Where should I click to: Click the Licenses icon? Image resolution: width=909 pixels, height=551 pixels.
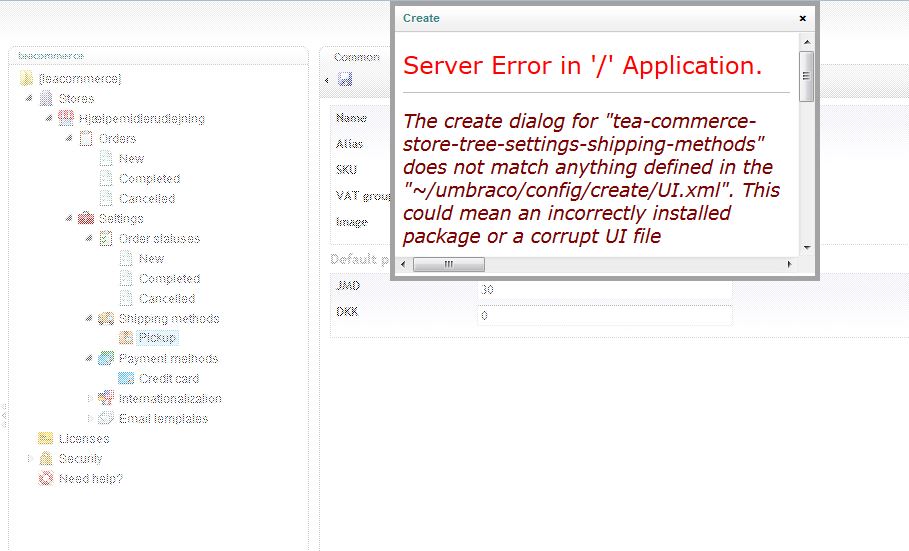pos(45,438)
